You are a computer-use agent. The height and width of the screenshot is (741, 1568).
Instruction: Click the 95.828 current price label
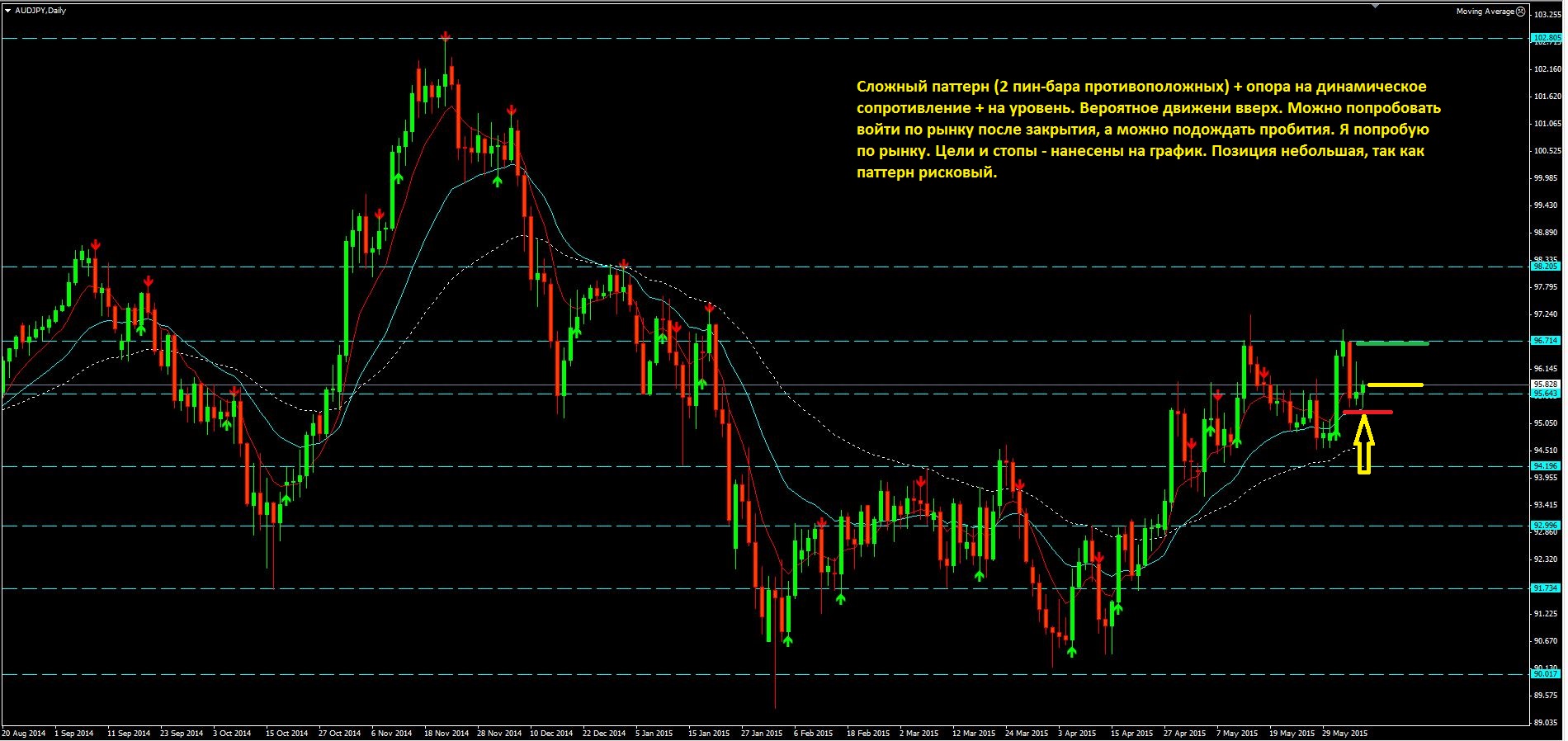(1547, 385)
